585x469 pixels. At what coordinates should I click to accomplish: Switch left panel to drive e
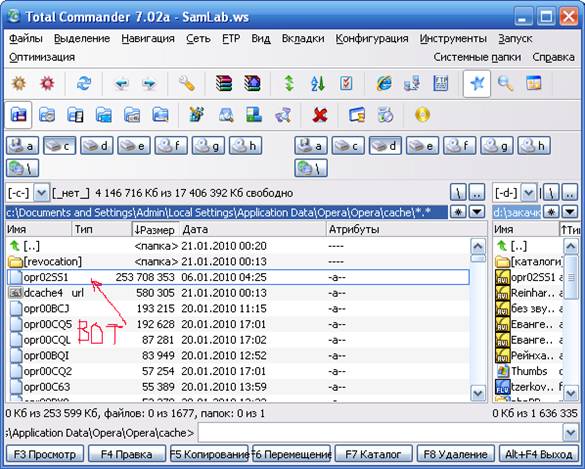[x=134, y=146]
